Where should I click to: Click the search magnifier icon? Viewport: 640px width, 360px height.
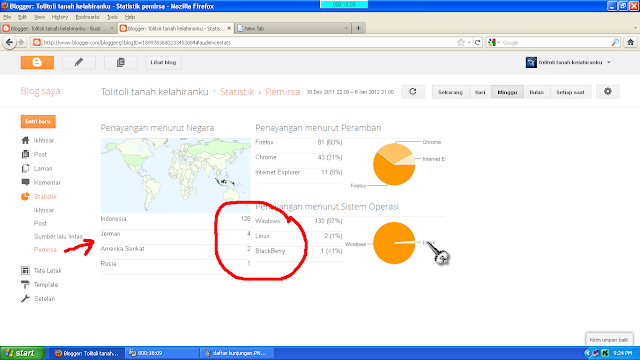tap(615, 42)
